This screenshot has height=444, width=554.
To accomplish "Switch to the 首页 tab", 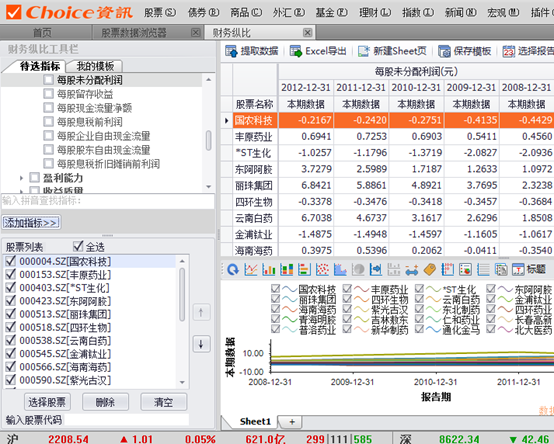I will tap(42, 33).
